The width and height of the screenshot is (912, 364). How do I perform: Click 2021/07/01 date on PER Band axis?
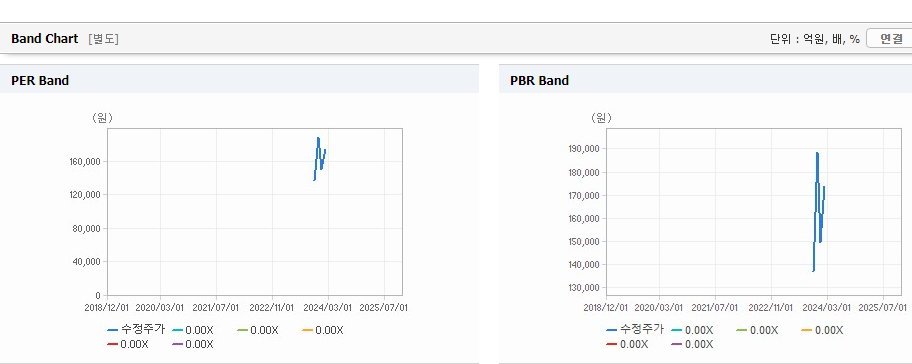(x=216, y=307)
